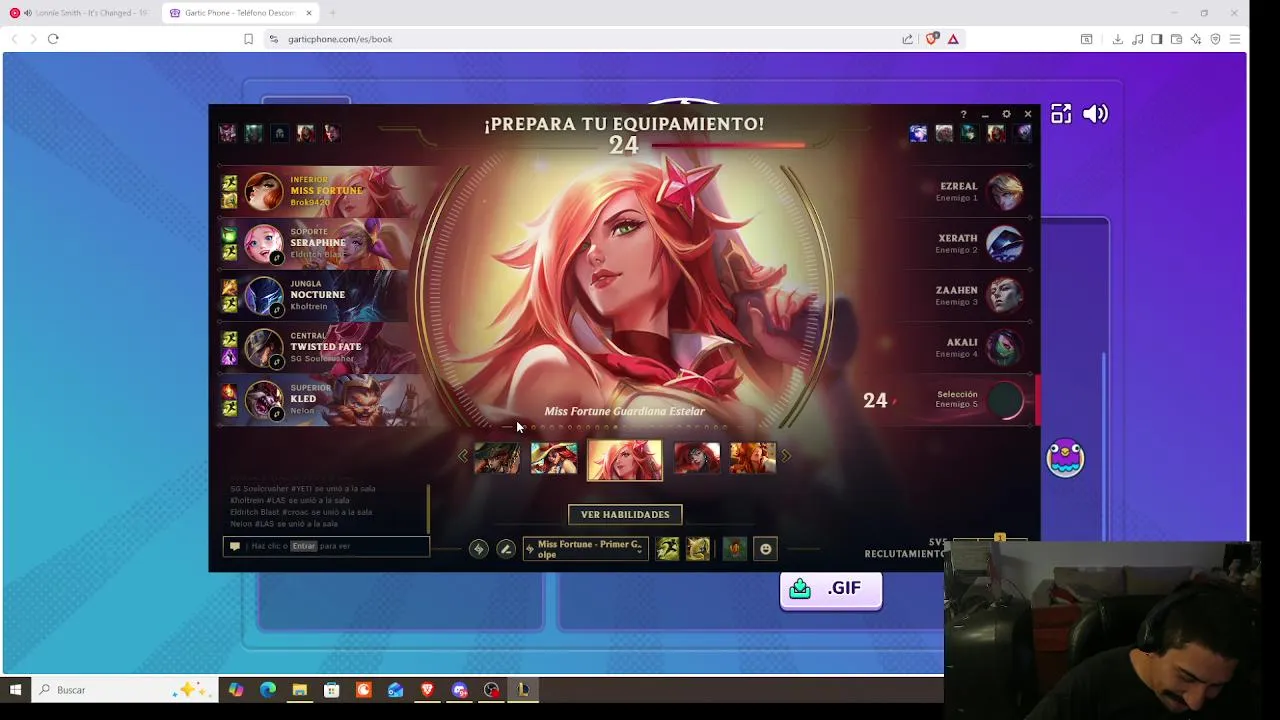Image resolution: width=1280 pixels, height=720 pixels.
Task: Open a new browser tab
Action: pyautogui.click(x=332, y=13)
